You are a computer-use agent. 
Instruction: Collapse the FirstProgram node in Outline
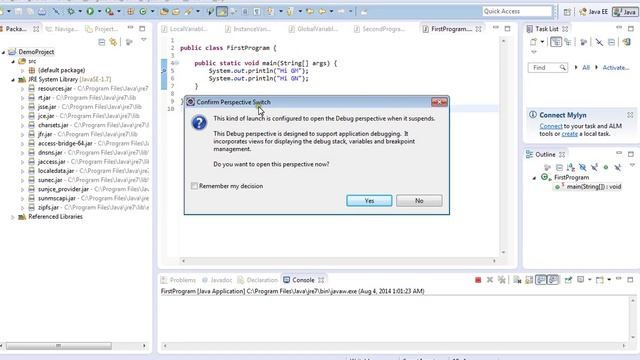click(534, 178)
